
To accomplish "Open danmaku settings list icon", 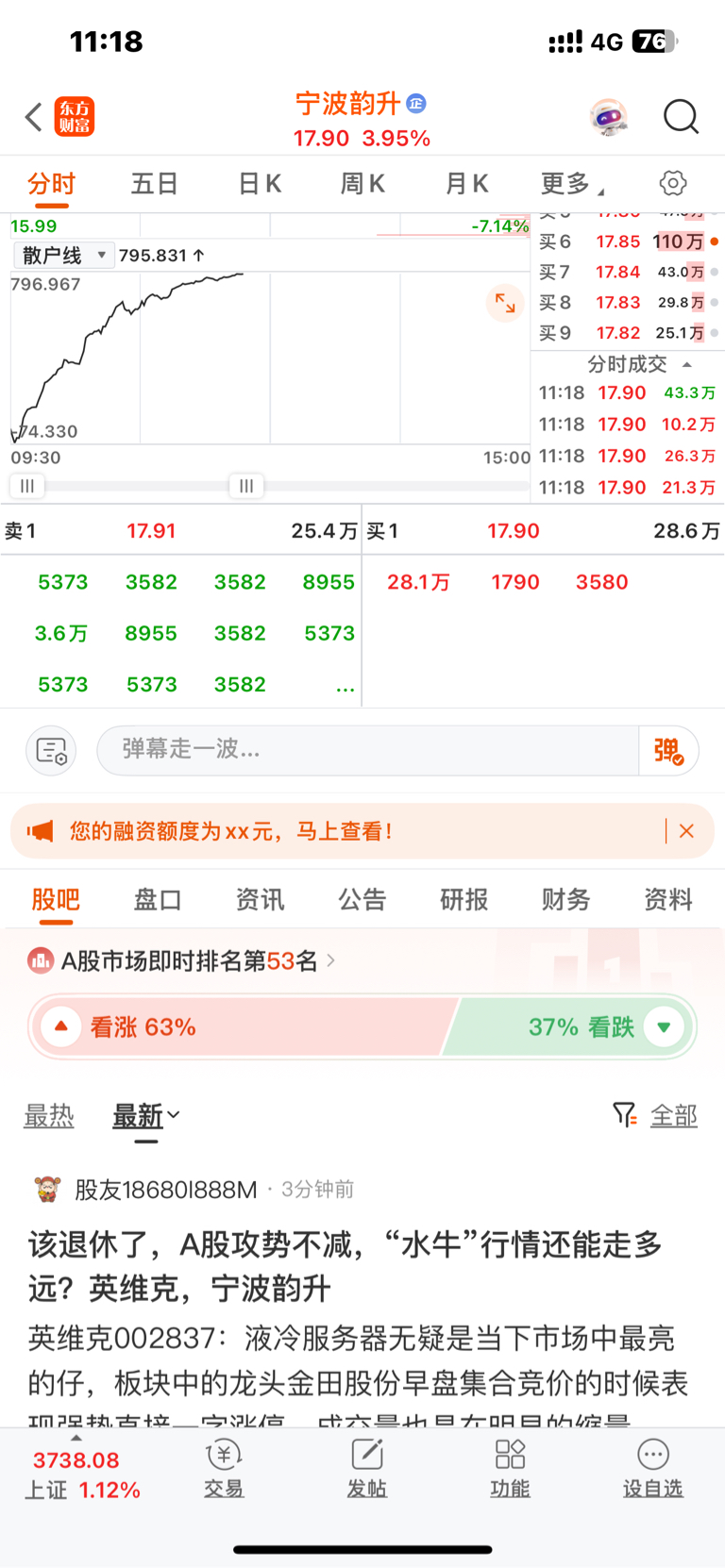I will tap(51, 751).
